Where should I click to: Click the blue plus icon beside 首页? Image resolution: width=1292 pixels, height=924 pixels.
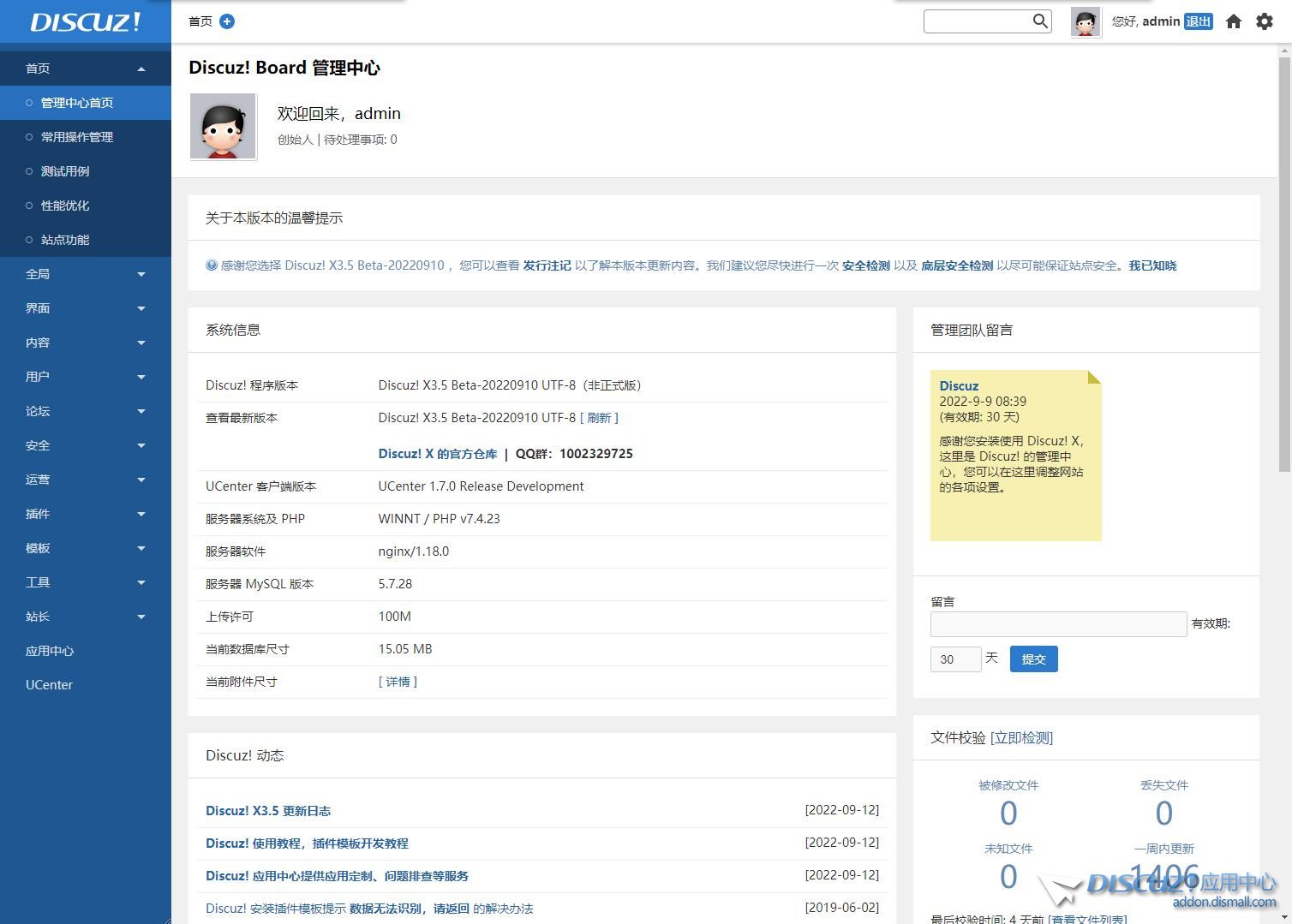pos(227,21)
